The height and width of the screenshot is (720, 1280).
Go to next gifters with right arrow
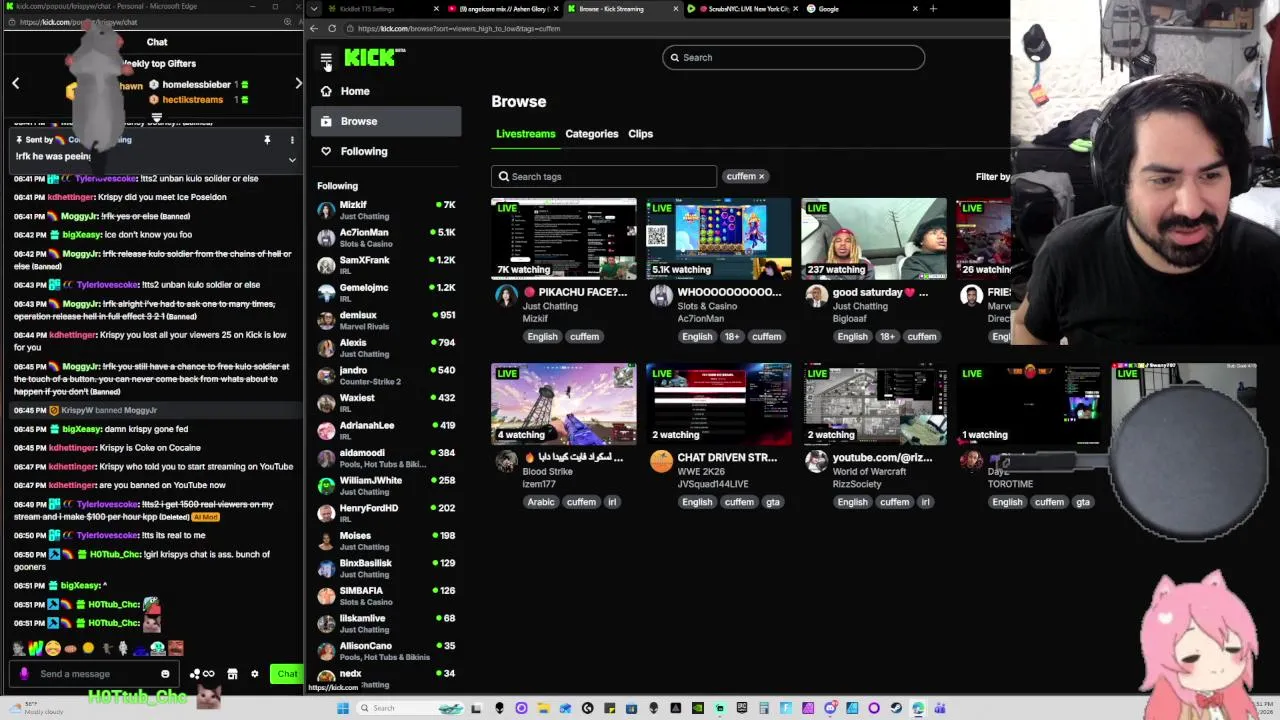[x=298, y=84]
